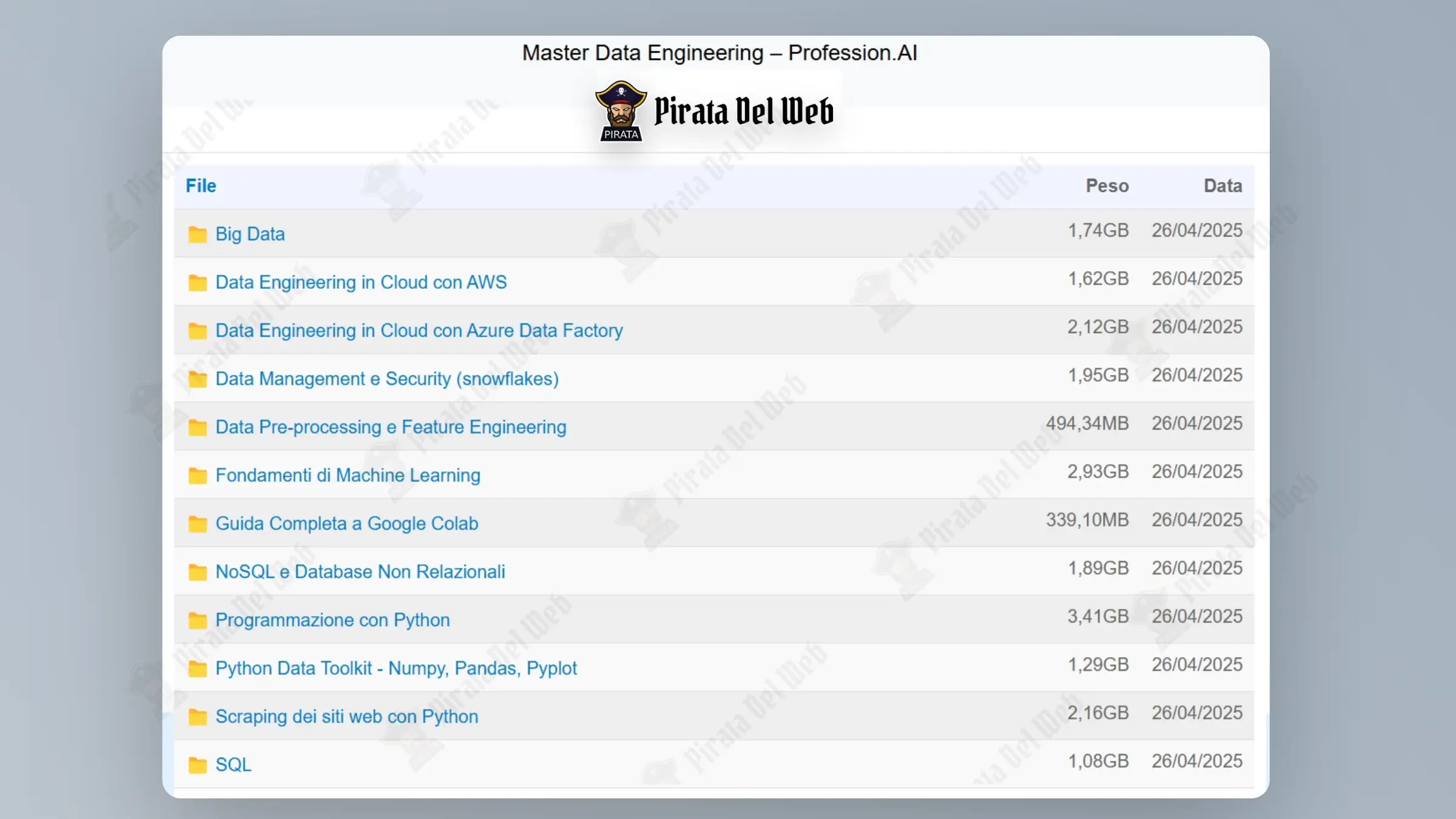
Task: Click the 26/04/2025 date in Big Data row
Action: [1197, 231]
